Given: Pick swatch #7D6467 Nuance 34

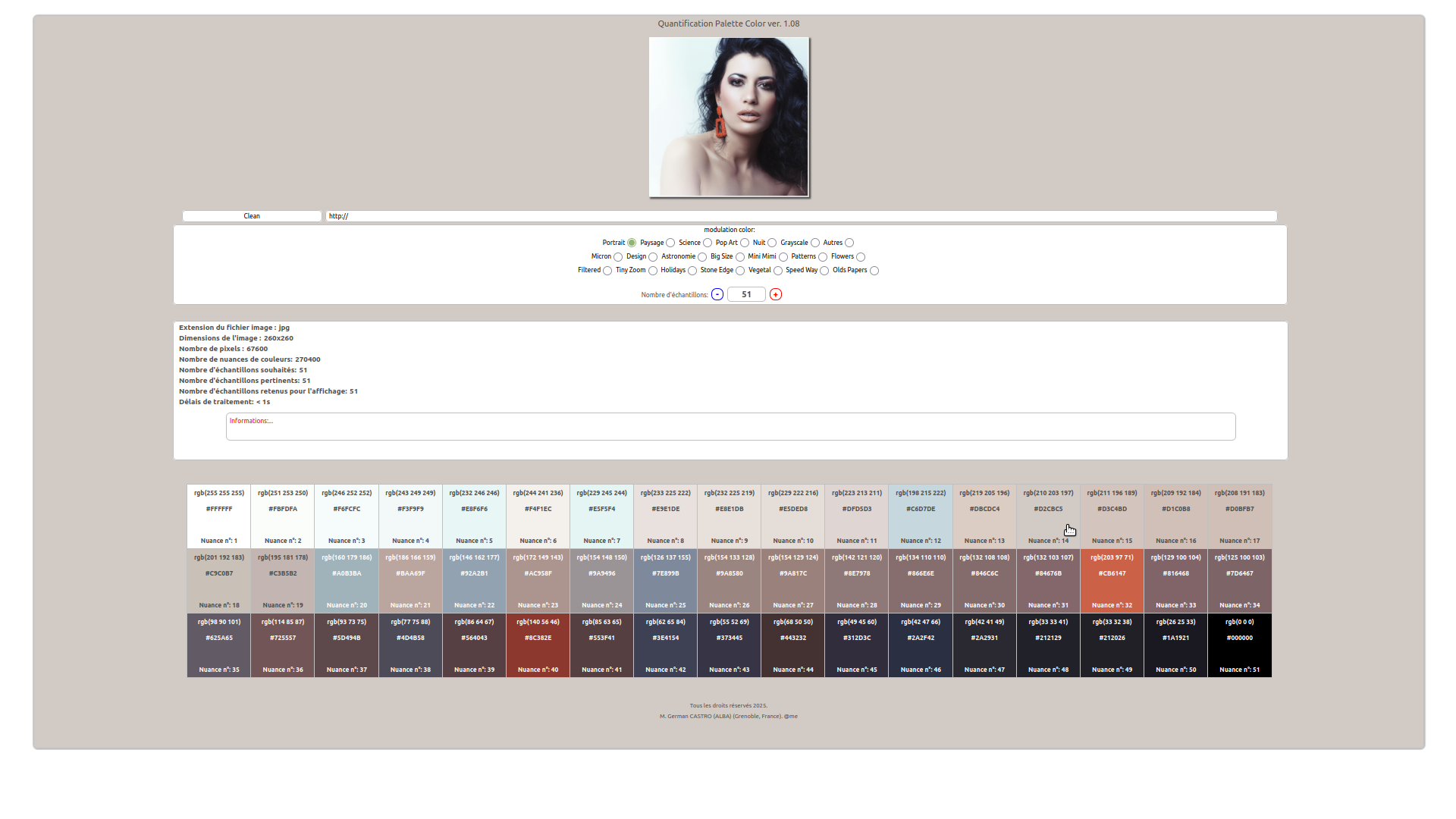Looking at the screenshot, I should (1240, 581).
